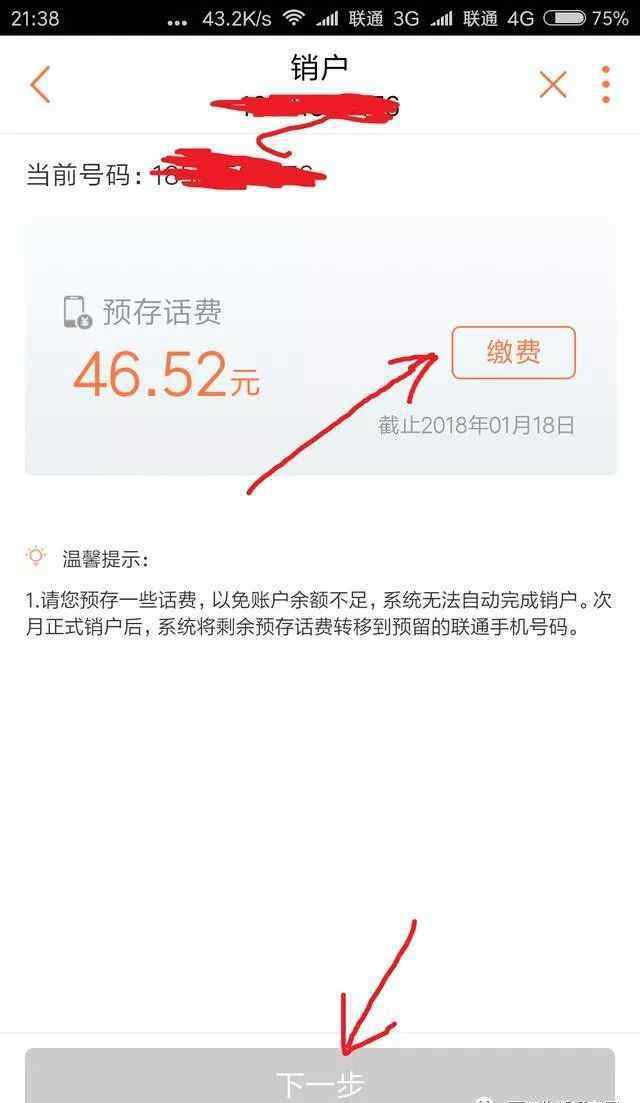This screenshot has height=1103, width=640.
Task: Tap the Wi-Fi status icon
Action: (293, 18)
